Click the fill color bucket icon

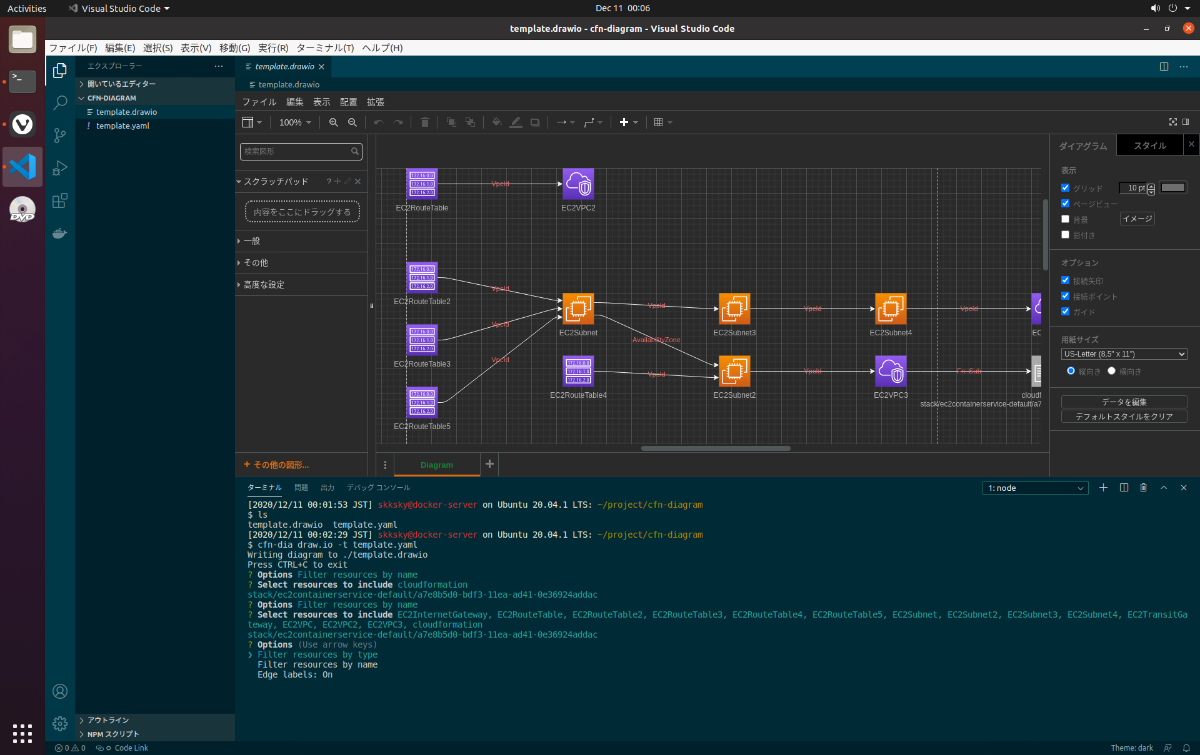496,122
